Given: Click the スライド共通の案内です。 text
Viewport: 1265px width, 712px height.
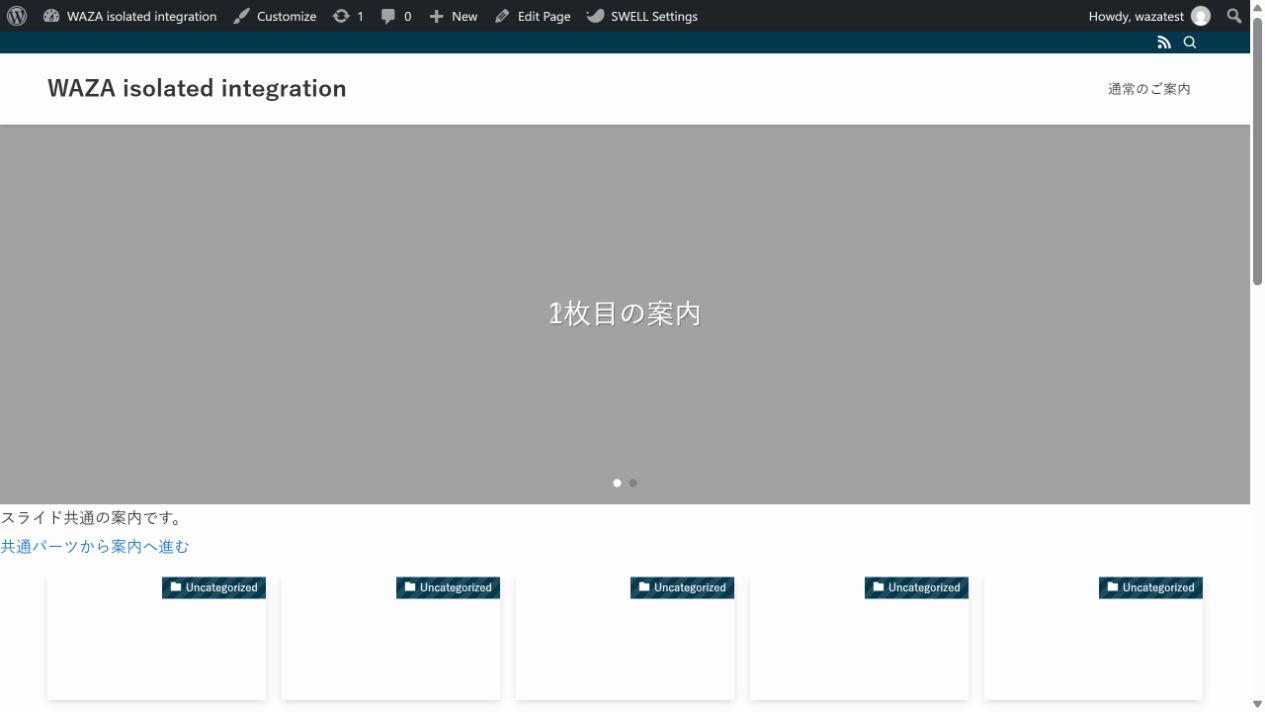Looking at the screenshot, I should (92, 518).
